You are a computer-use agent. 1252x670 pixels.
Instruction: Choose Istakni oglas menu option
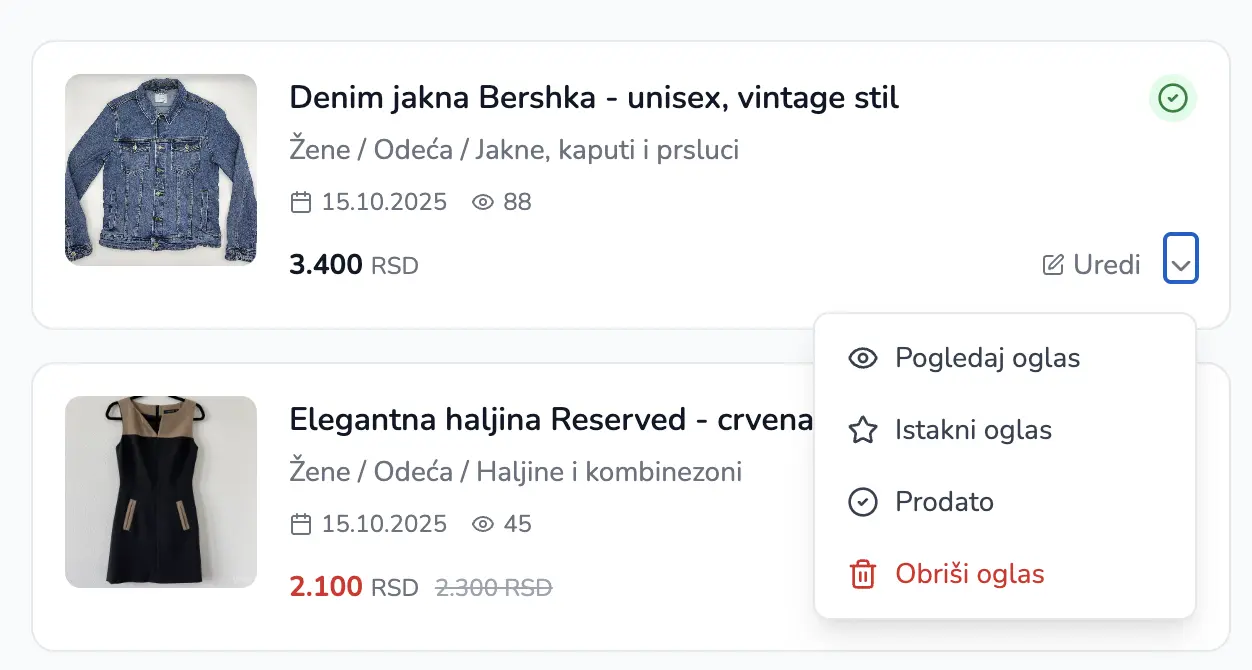(x=973, y=430)
